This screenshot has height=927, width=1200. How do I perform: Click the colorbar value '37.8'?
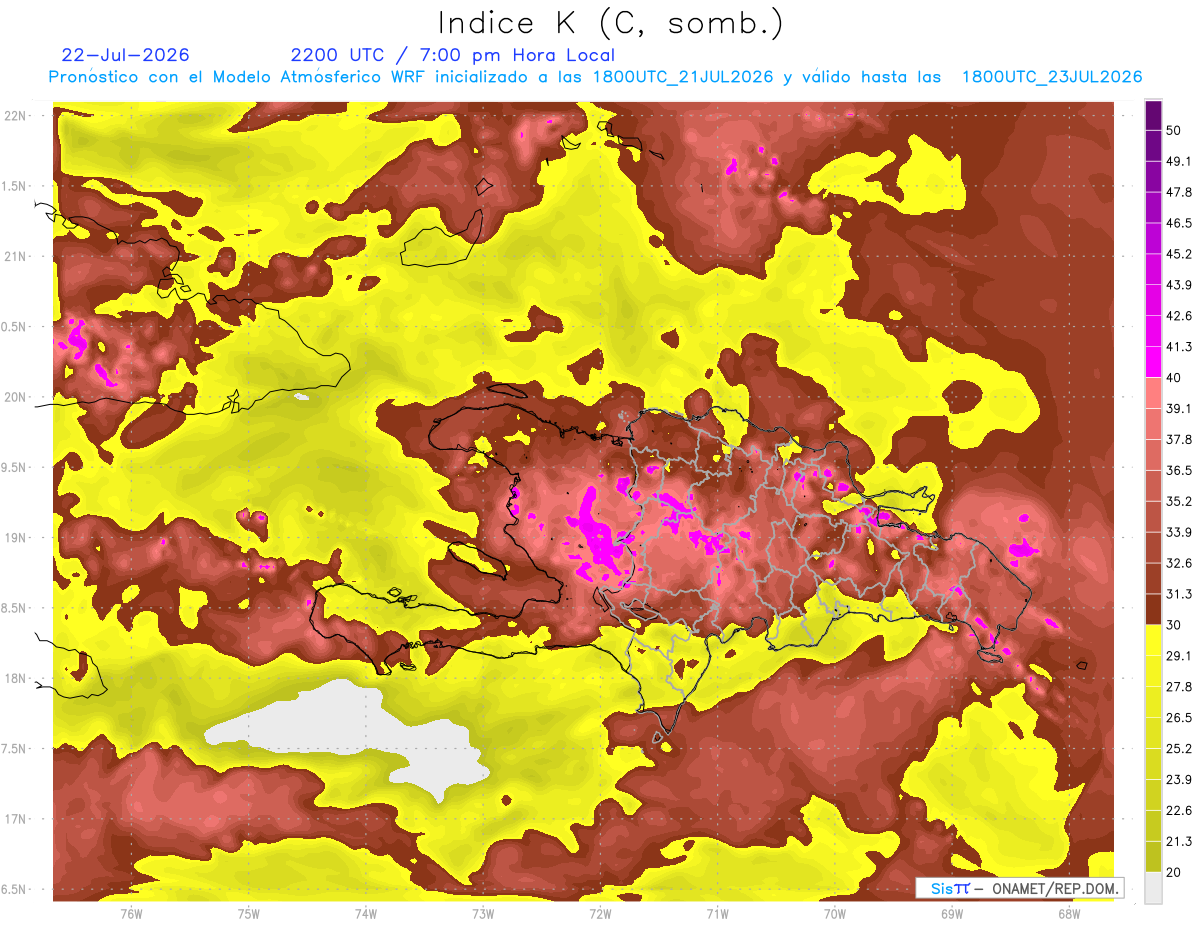1179,439
